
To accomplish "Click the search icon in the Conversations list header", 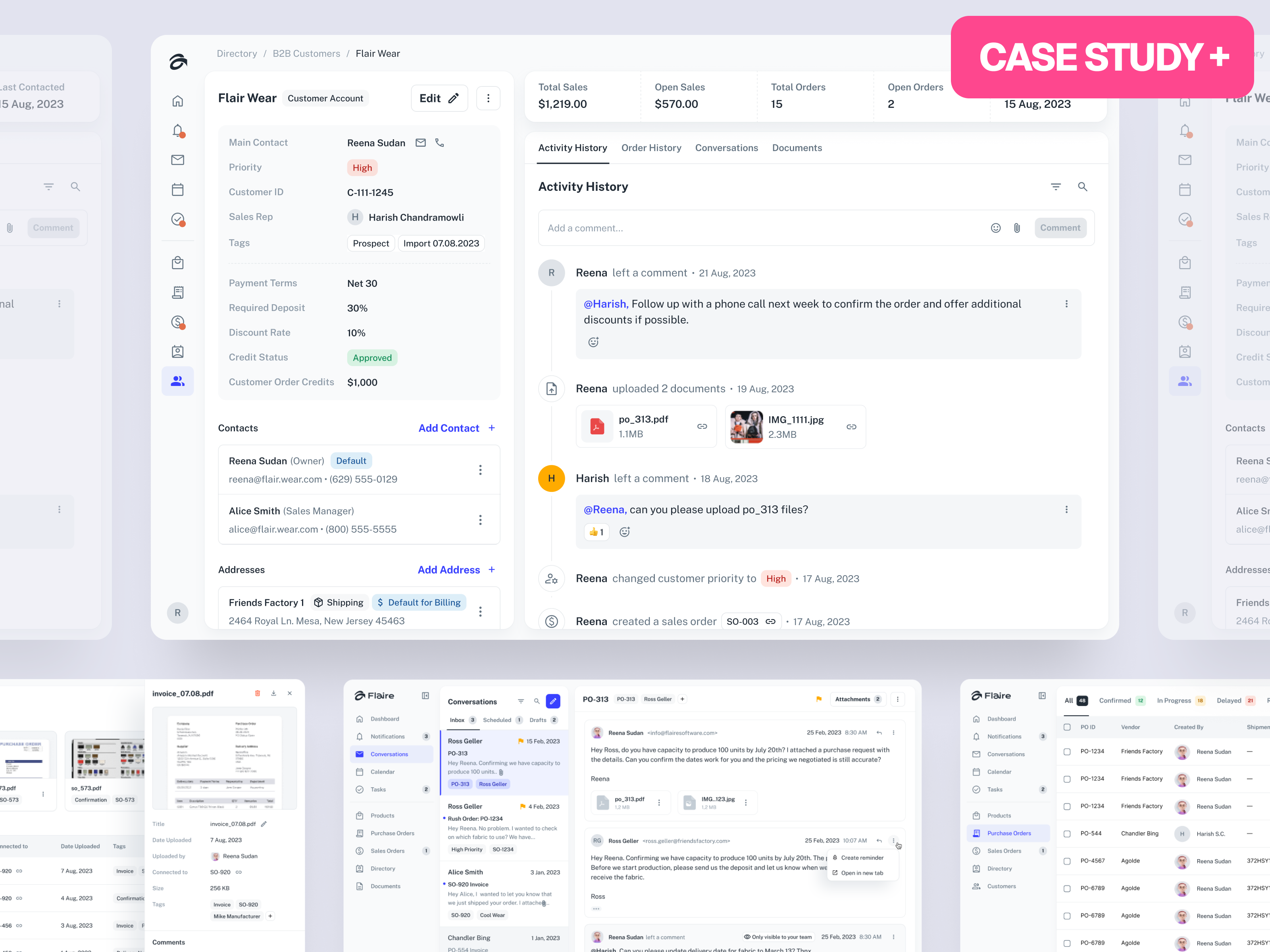I will (537, 702).
